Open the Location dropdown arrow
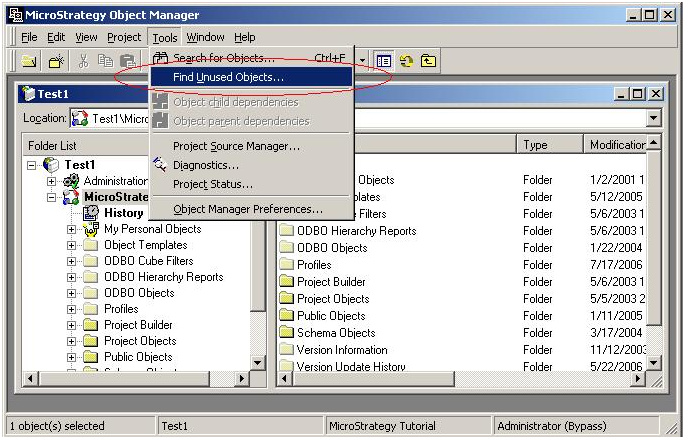Image resolution: width=685 pixels, height=439 pixels. point(654,118)
